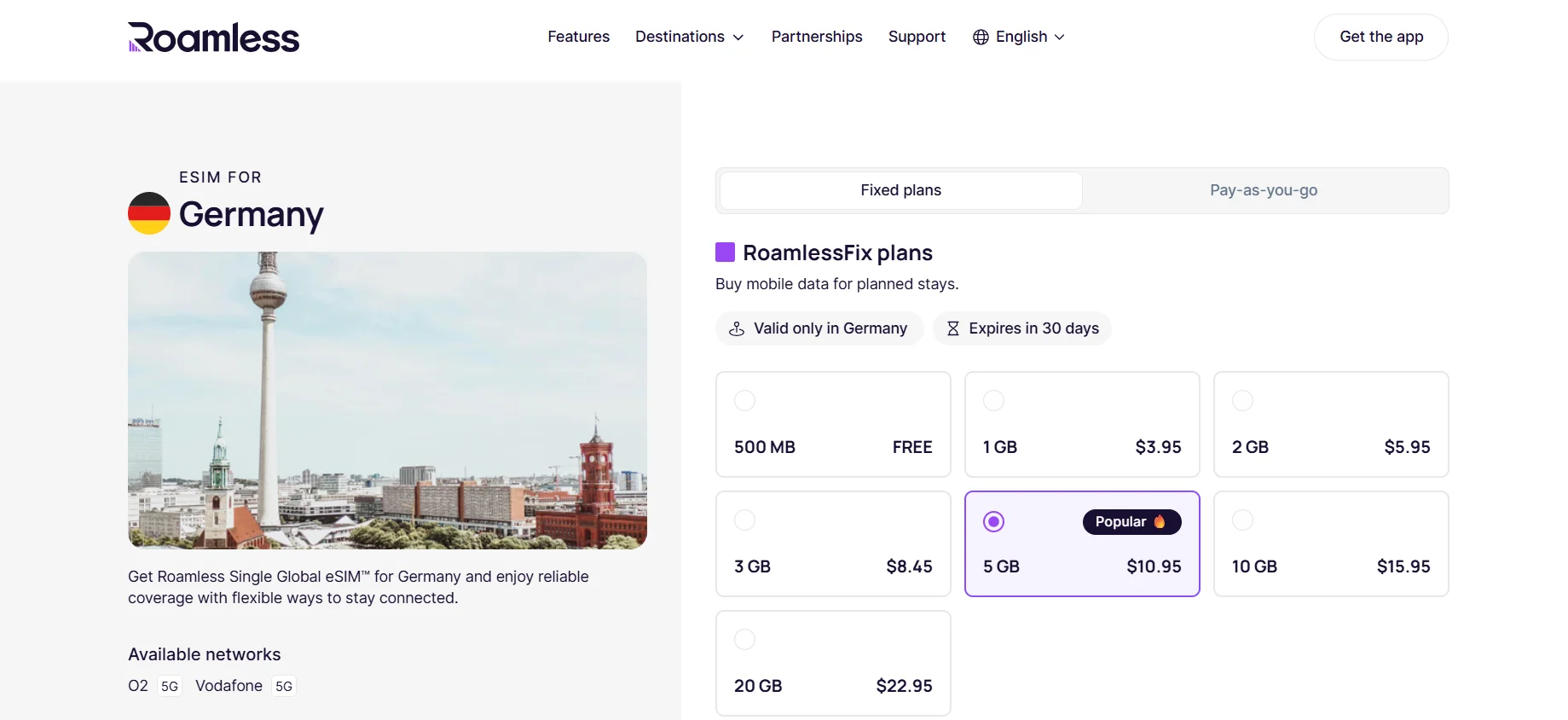The width and height of the screenshot is (1568, 720).
Task: Open the Partnerships menu item
Action: pos(817,37)
